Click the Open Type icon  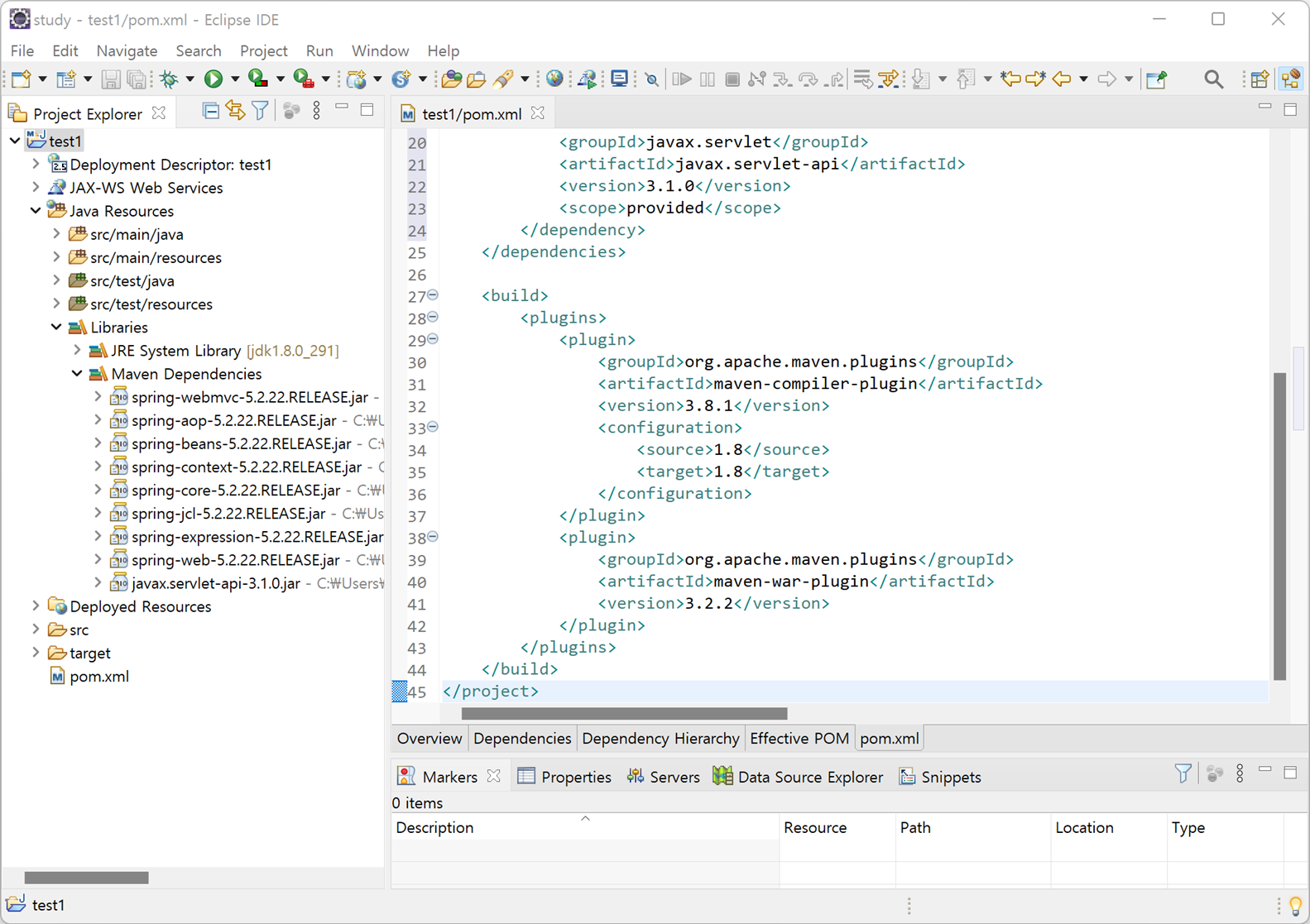tap(451, 79)
